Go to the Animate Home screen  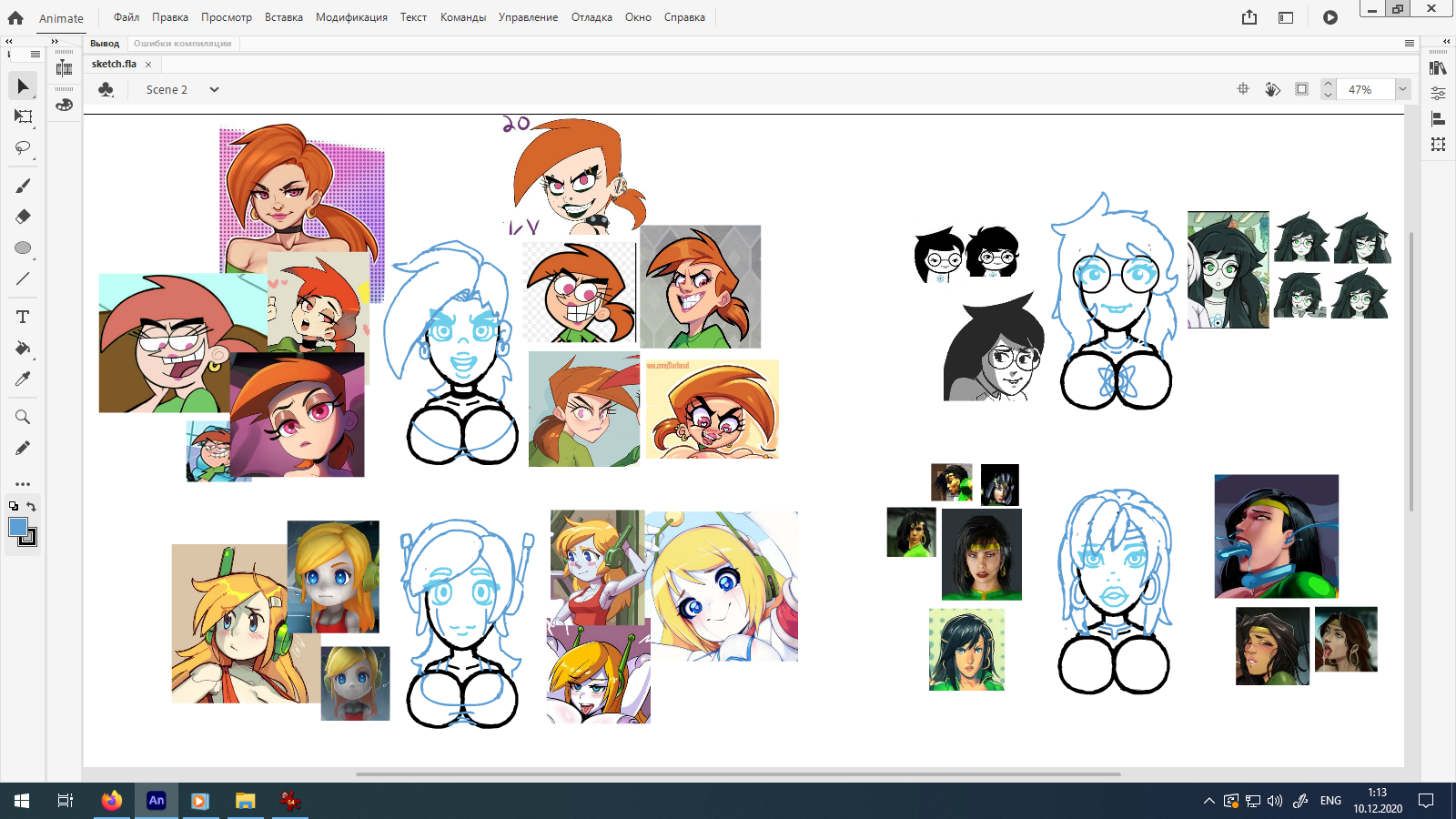(x=15, y=17)
